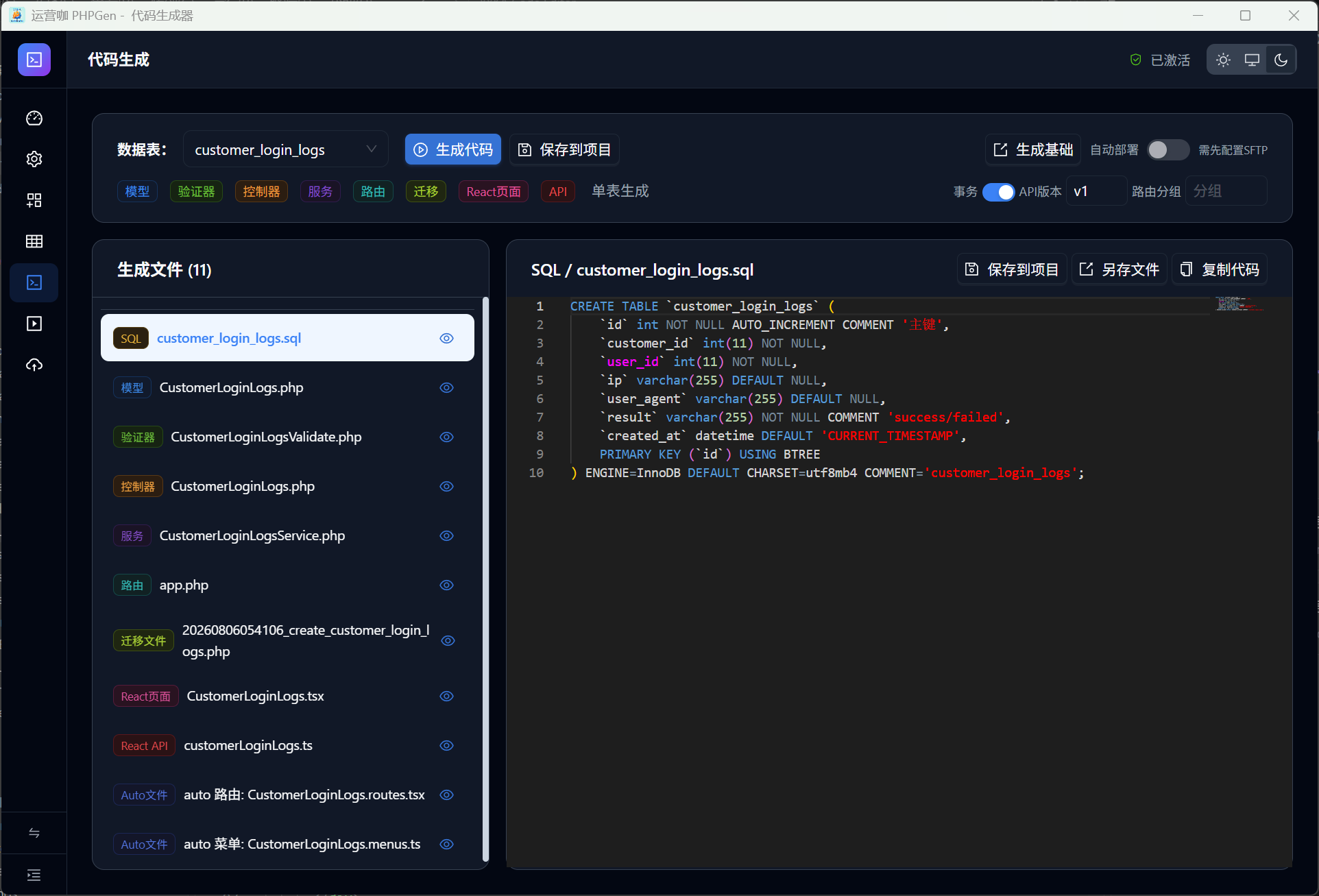Select customerLoginLogs.ts React API row

[287, 746]
